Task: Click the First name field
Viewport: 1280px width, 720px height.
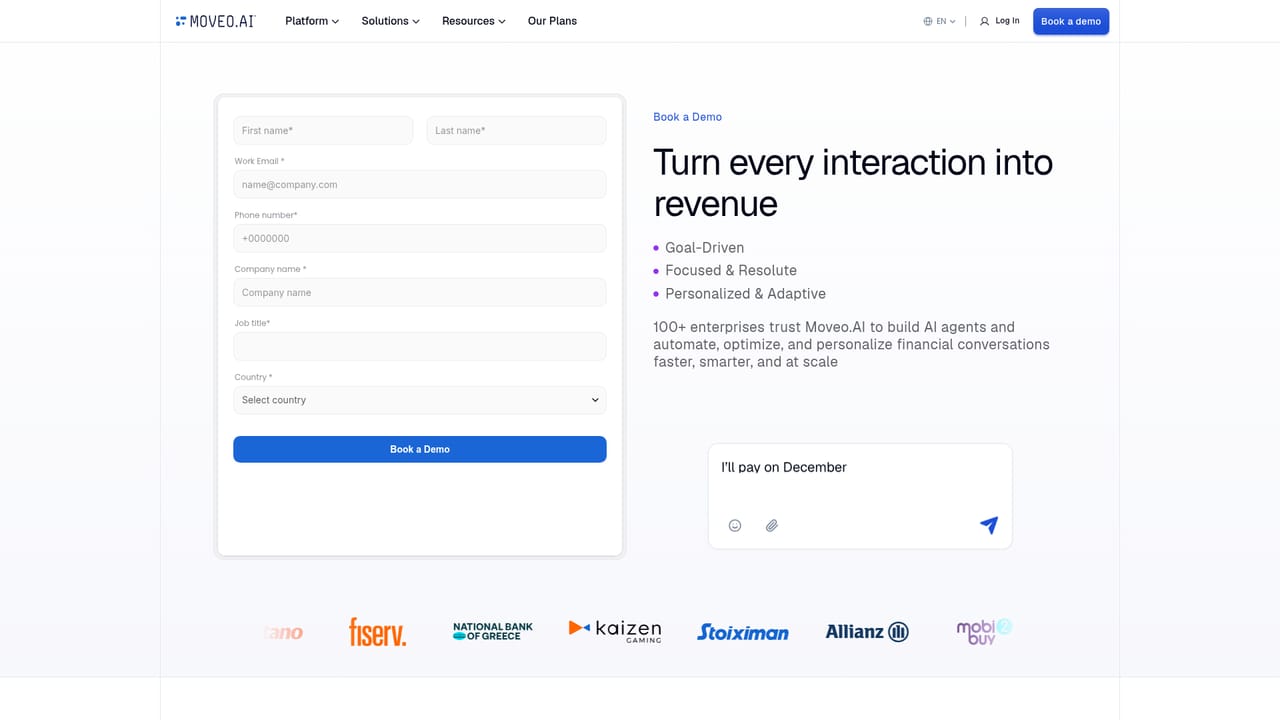Action: tap(323, 130)
